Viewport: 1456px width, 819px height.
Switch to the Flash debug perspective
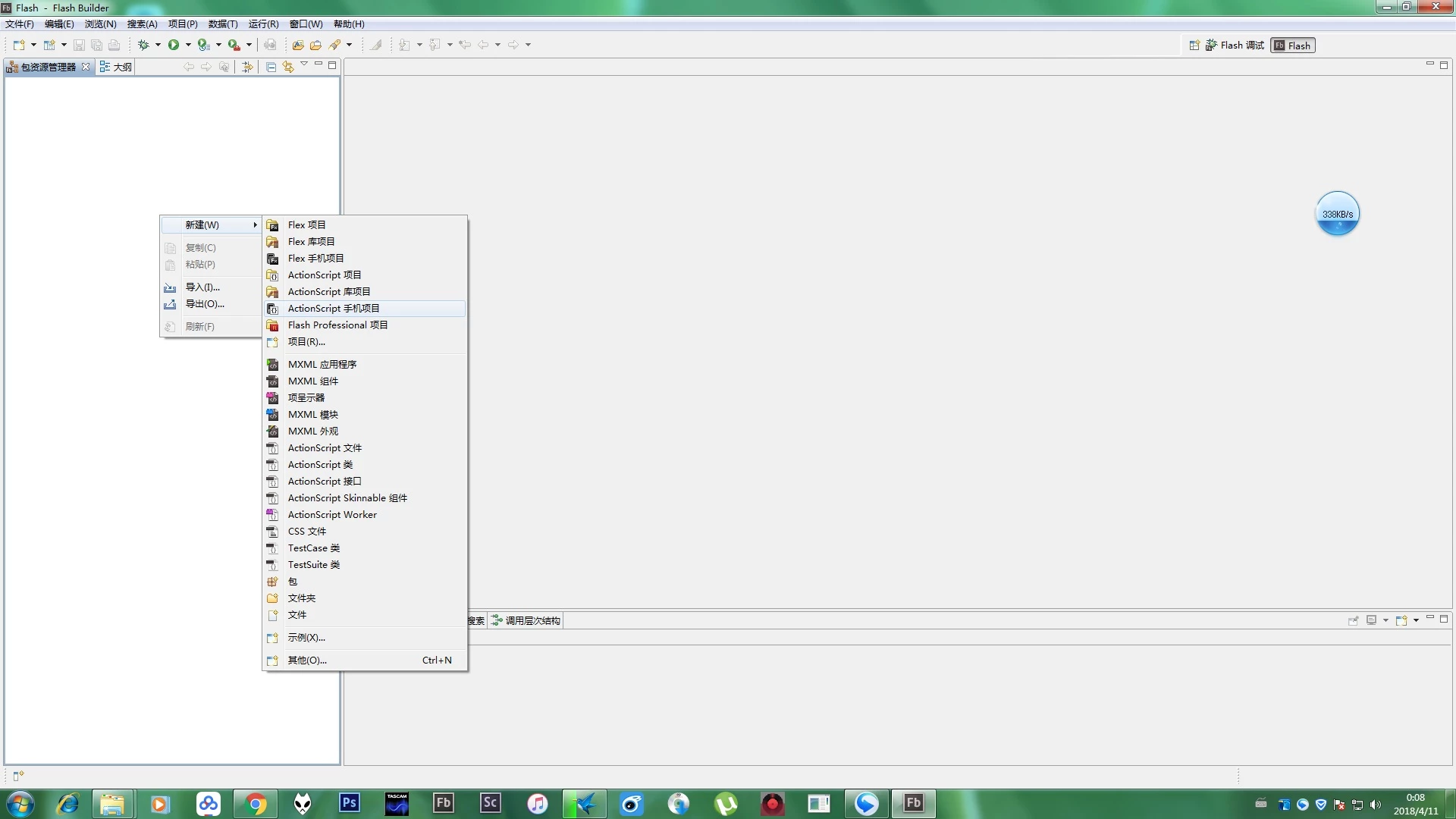pos(1235,45)
